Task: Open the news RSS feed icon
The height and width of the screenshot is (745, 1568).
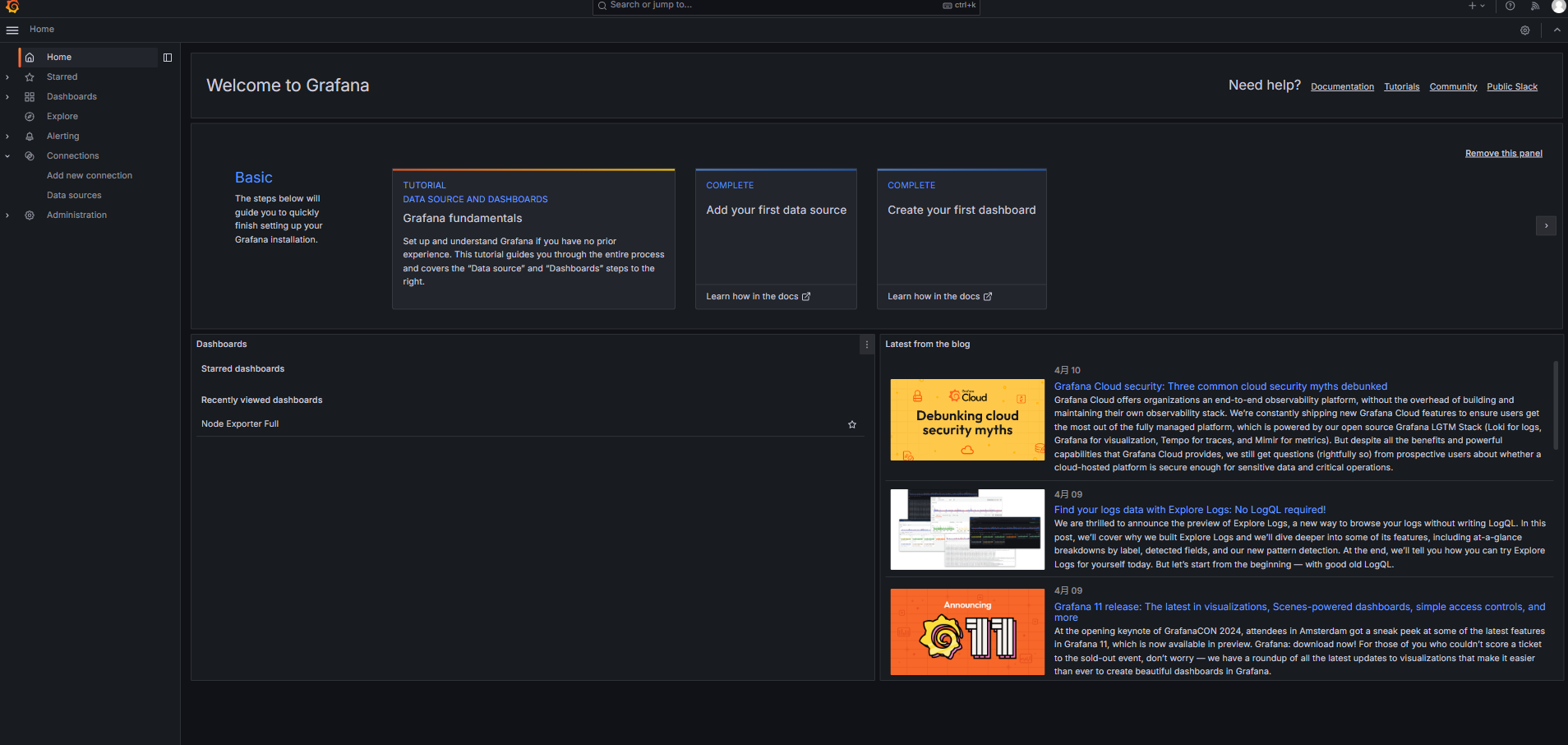Action: 1534,6
